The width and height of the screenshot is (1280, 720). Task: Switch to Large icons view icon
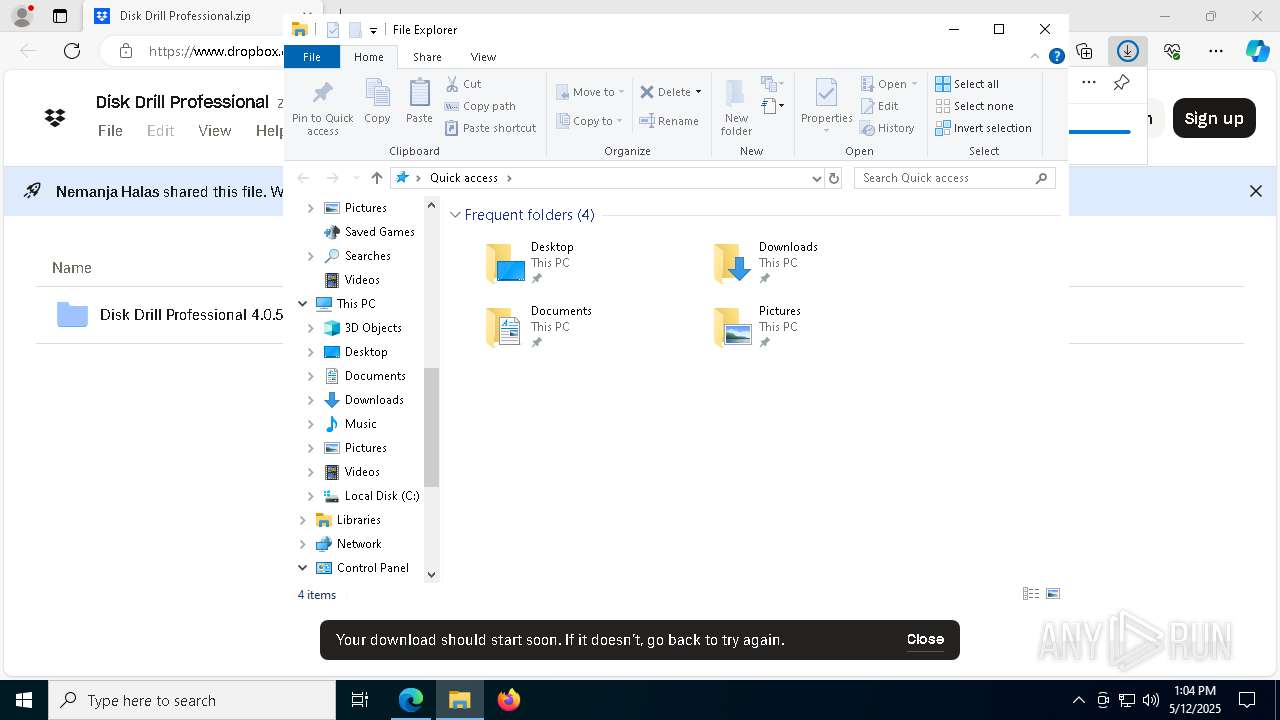[x=1053, y=594]
